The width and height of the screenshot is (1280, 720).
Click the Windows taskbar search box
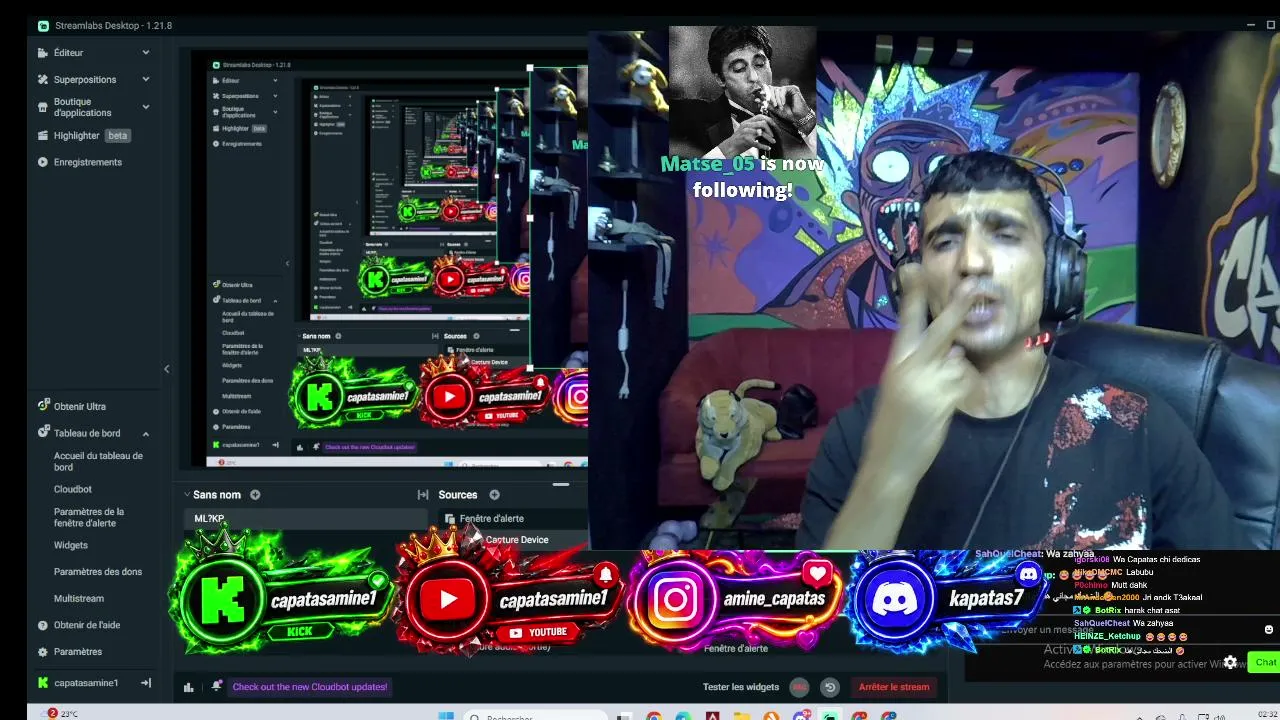(x=533, y=716)
